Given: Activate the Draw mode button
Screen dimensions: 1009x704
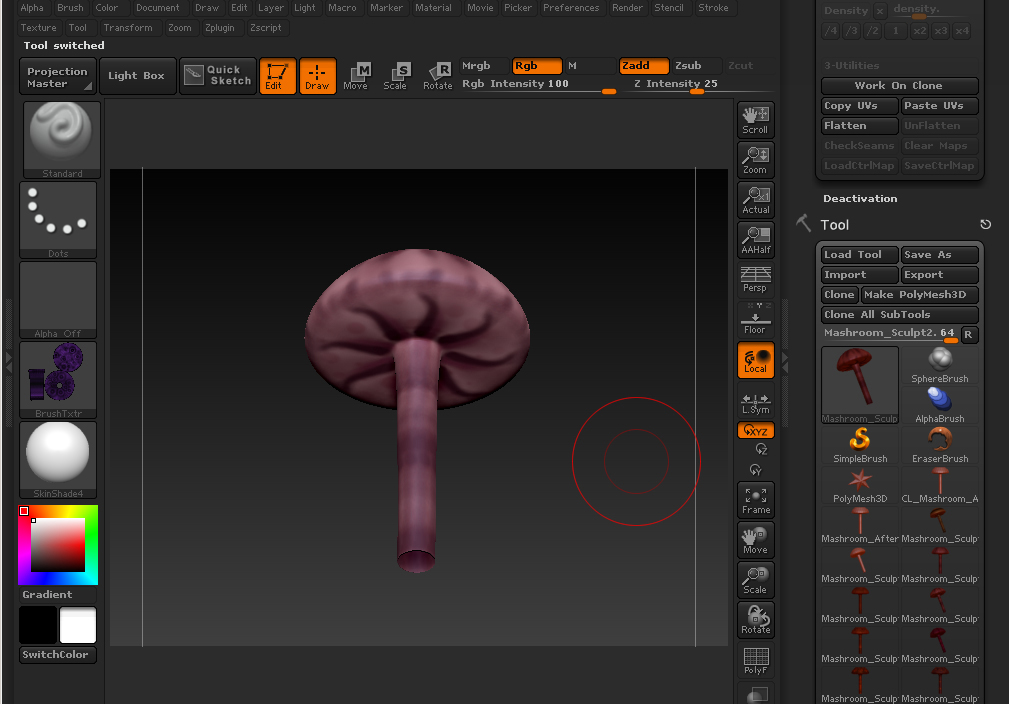Looking at the screenshot, I should click(317, 76).
